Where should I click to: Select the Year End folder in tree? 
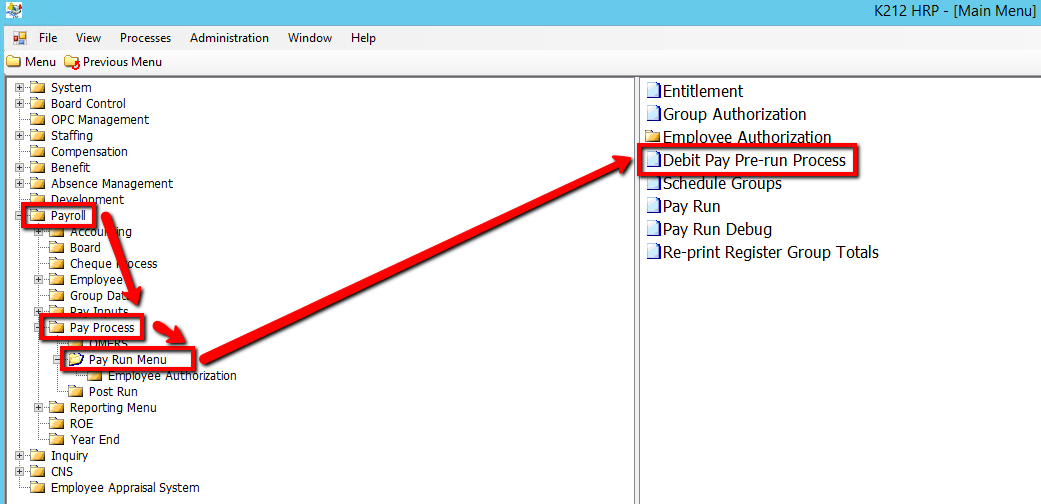94,440
